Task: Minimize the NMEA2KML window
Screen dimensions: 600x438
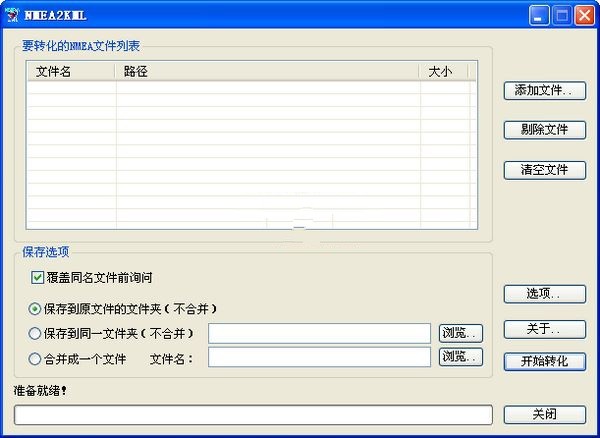Action: 539,15
